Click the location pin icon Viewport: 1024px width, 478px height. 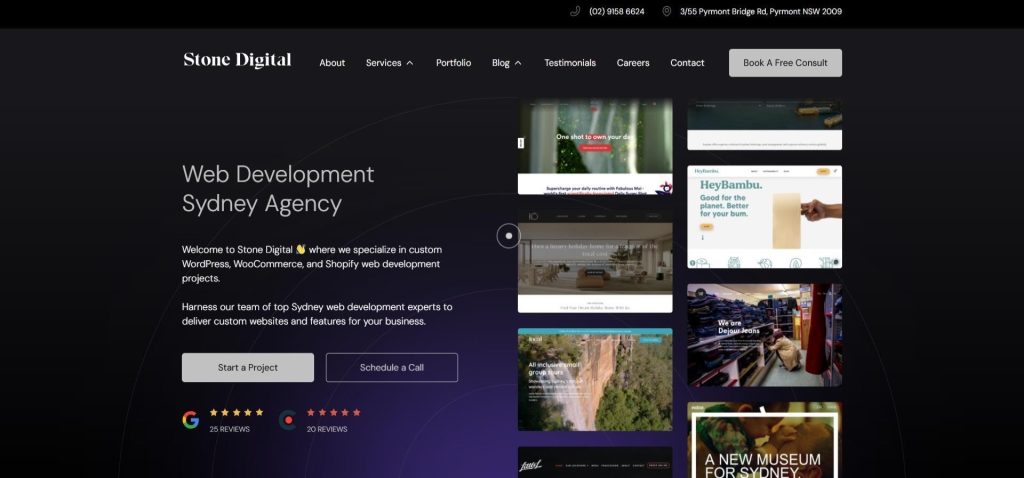click(x=666, y=11)
